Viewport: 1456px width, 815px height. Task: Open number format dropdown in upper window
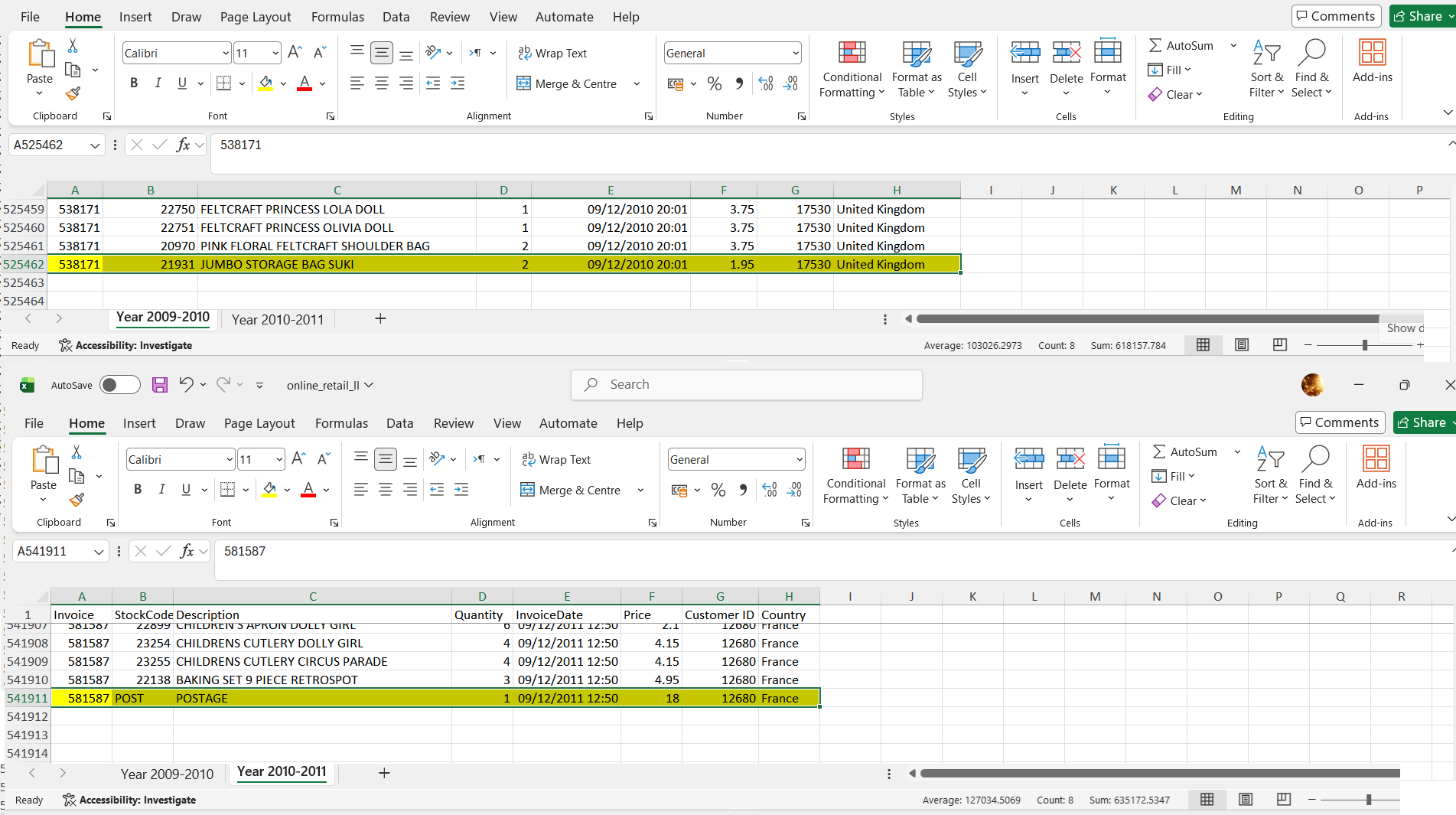click(x=796, y=53)
